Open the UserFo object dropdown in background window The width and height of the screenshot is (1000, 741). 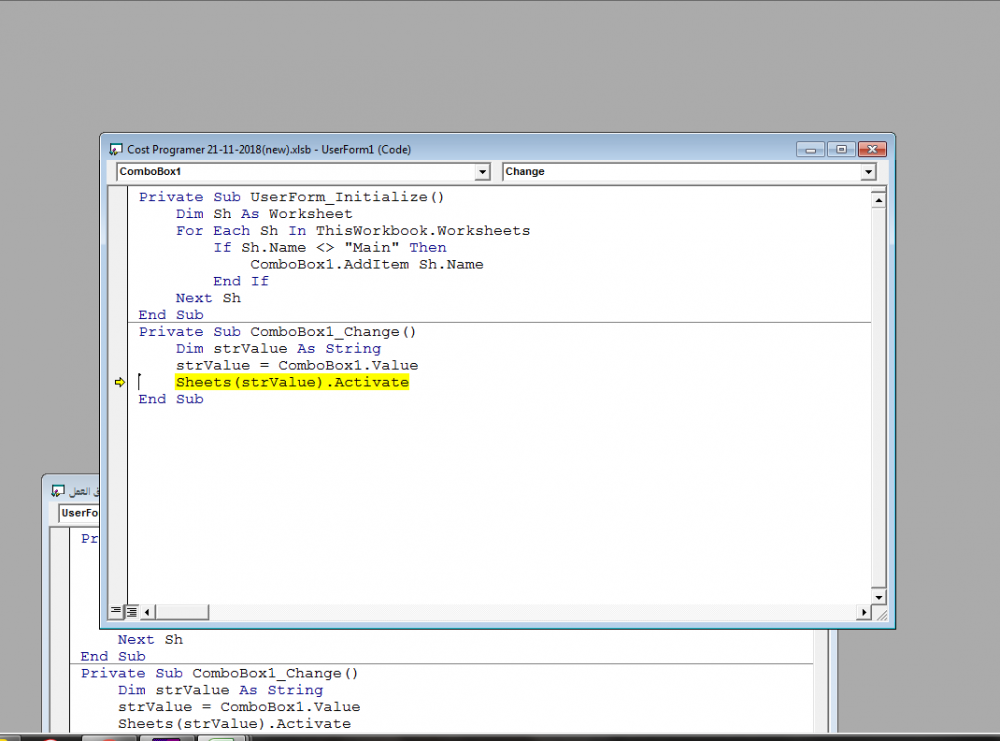click(79, 513)
